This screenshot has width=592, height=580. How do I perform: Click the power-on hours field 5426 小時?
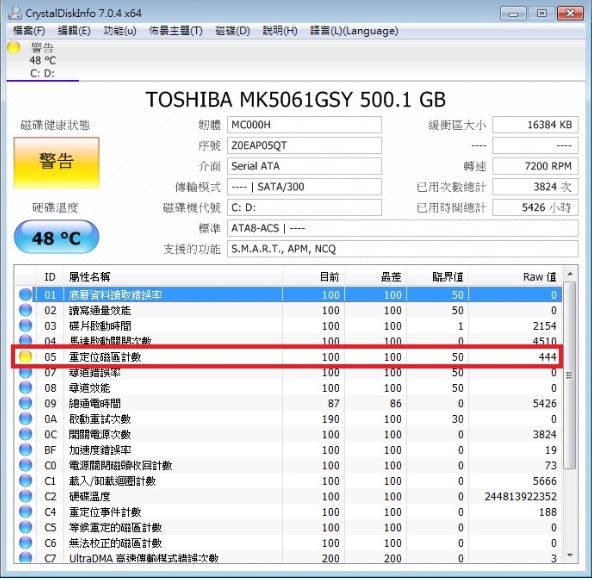[535, 207]
